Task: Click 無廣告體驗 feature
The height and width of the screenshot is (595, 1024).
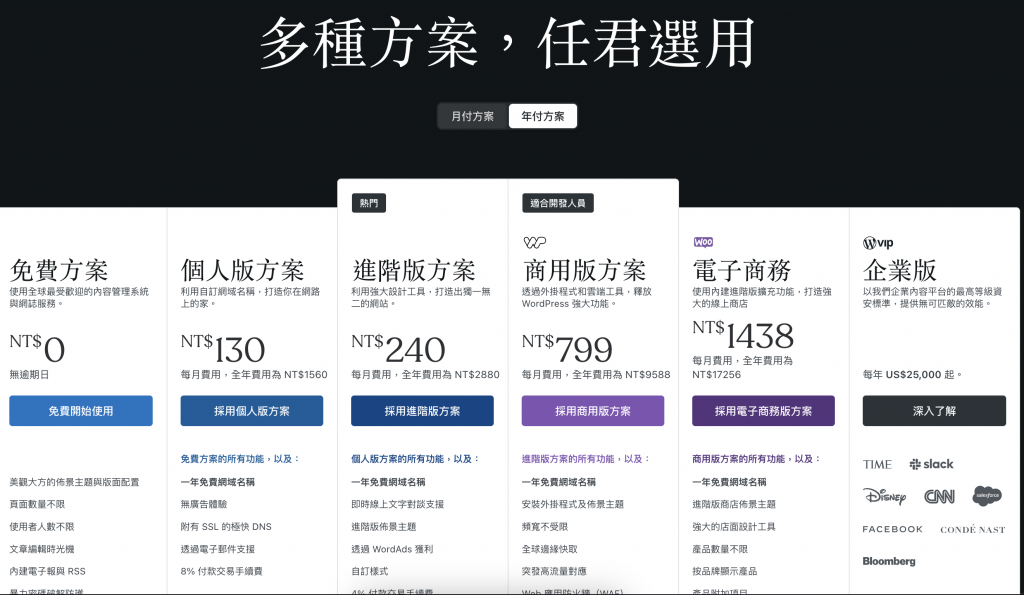Action: click(x=204, y=504)
